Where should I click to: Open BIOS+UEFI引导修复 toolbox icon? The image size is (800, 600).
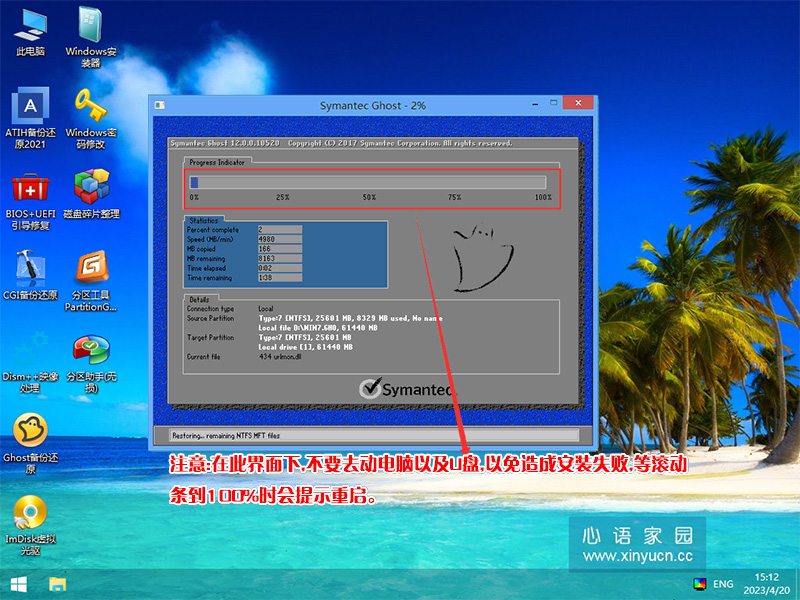point(31,201)
